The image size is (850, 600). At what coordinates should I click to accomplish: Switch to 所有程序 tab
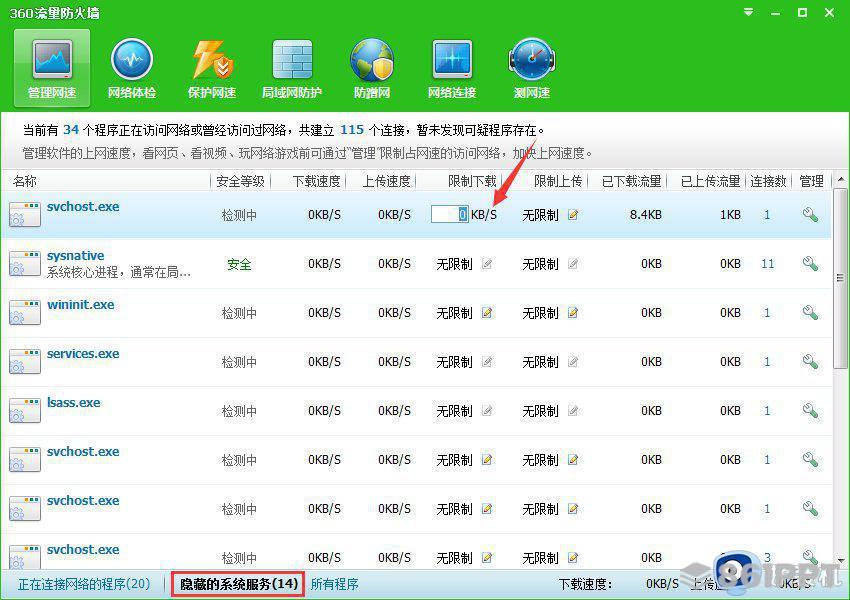point(334,584)
